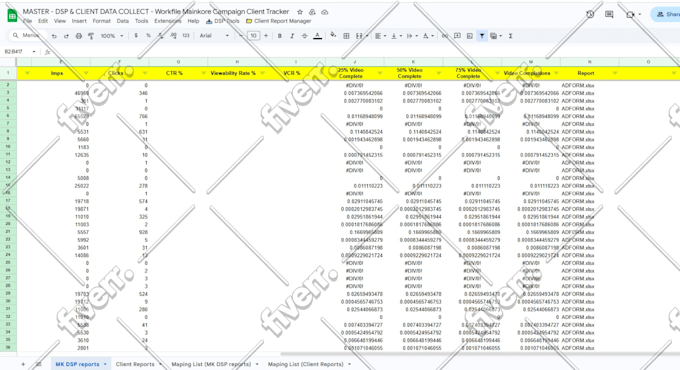Toggle the active Filter icon
680x370 pixels.
pyautogui.click(x=482, y=36)
